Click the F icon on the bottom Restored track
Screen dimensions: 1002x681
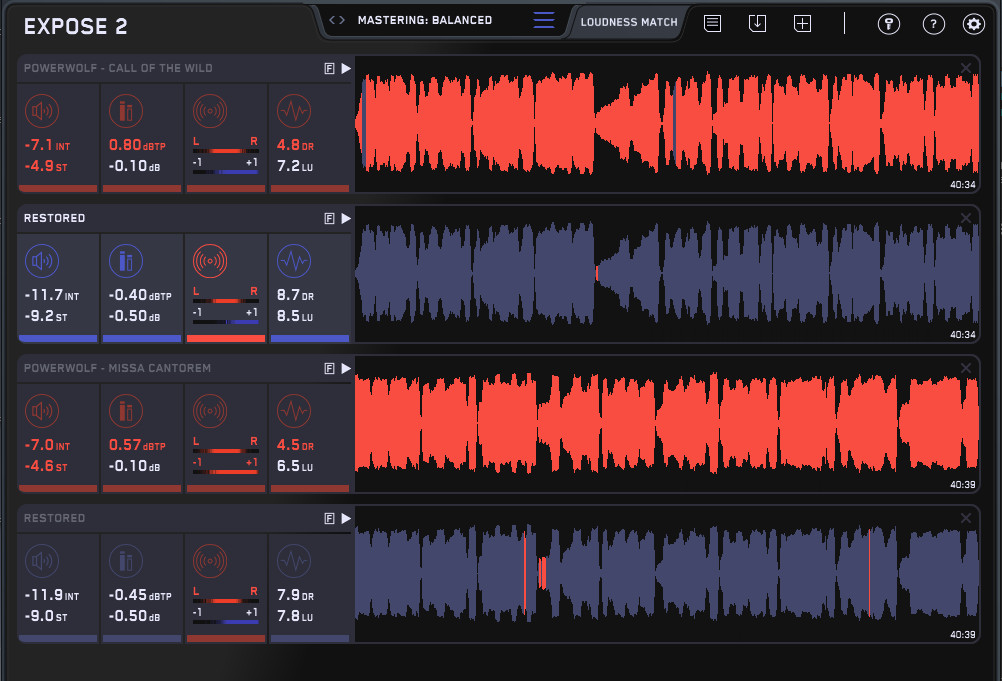click(330, 519)
